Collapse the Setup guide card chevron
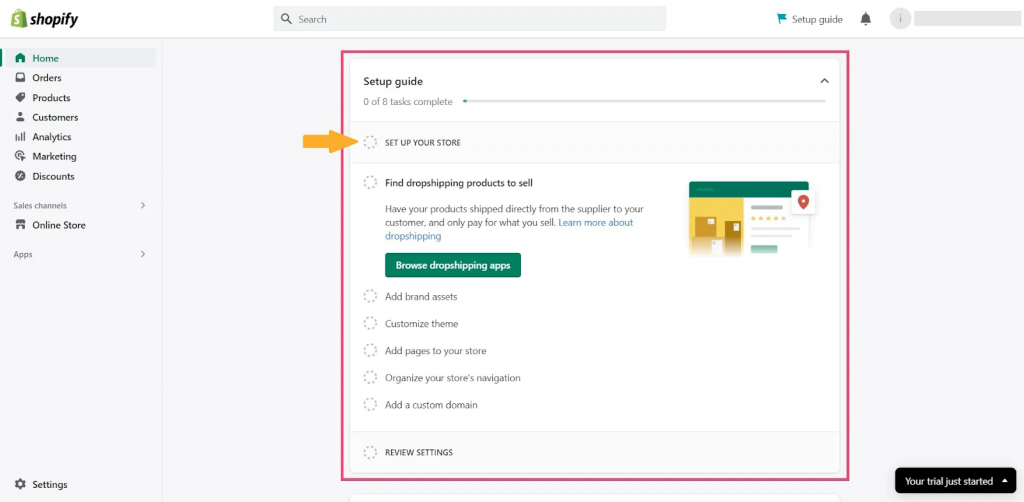This screenshot has height=502, width=1024. pyautogui.click(x=824, y=81)
